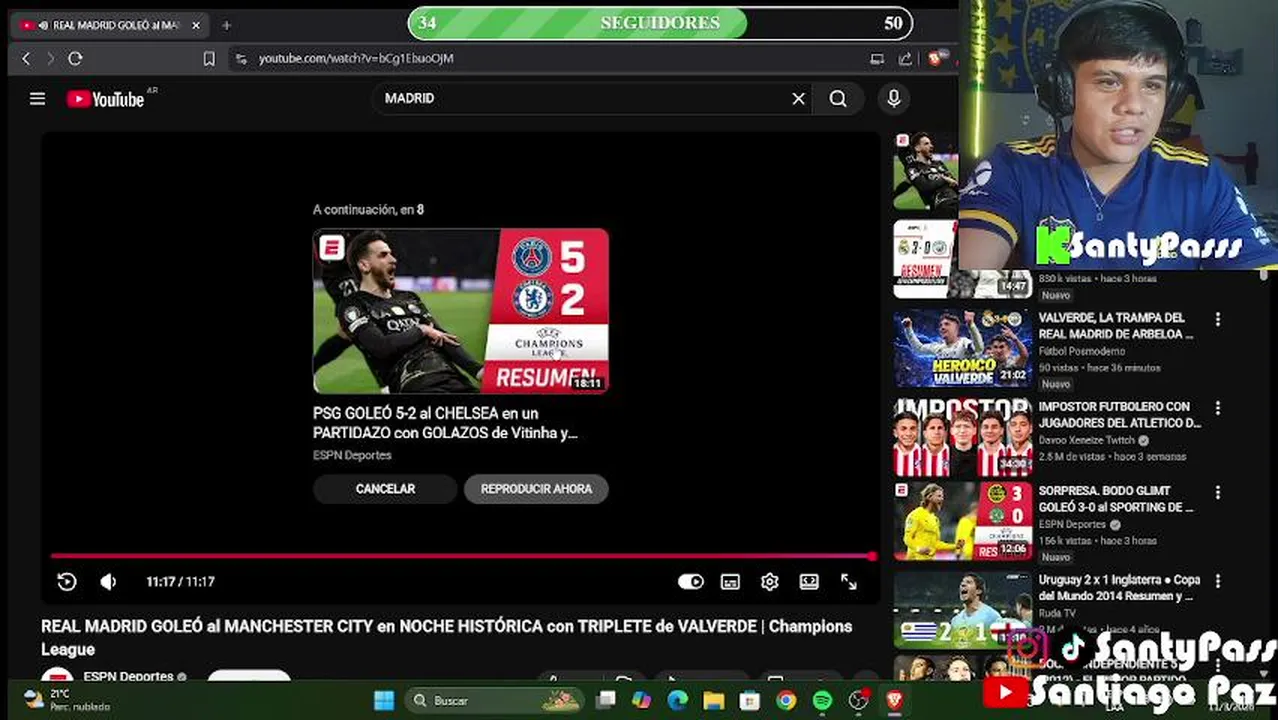Screen dimensions: 1278x720
Task: Reload the YouTube page
Action: click(75, 59)
